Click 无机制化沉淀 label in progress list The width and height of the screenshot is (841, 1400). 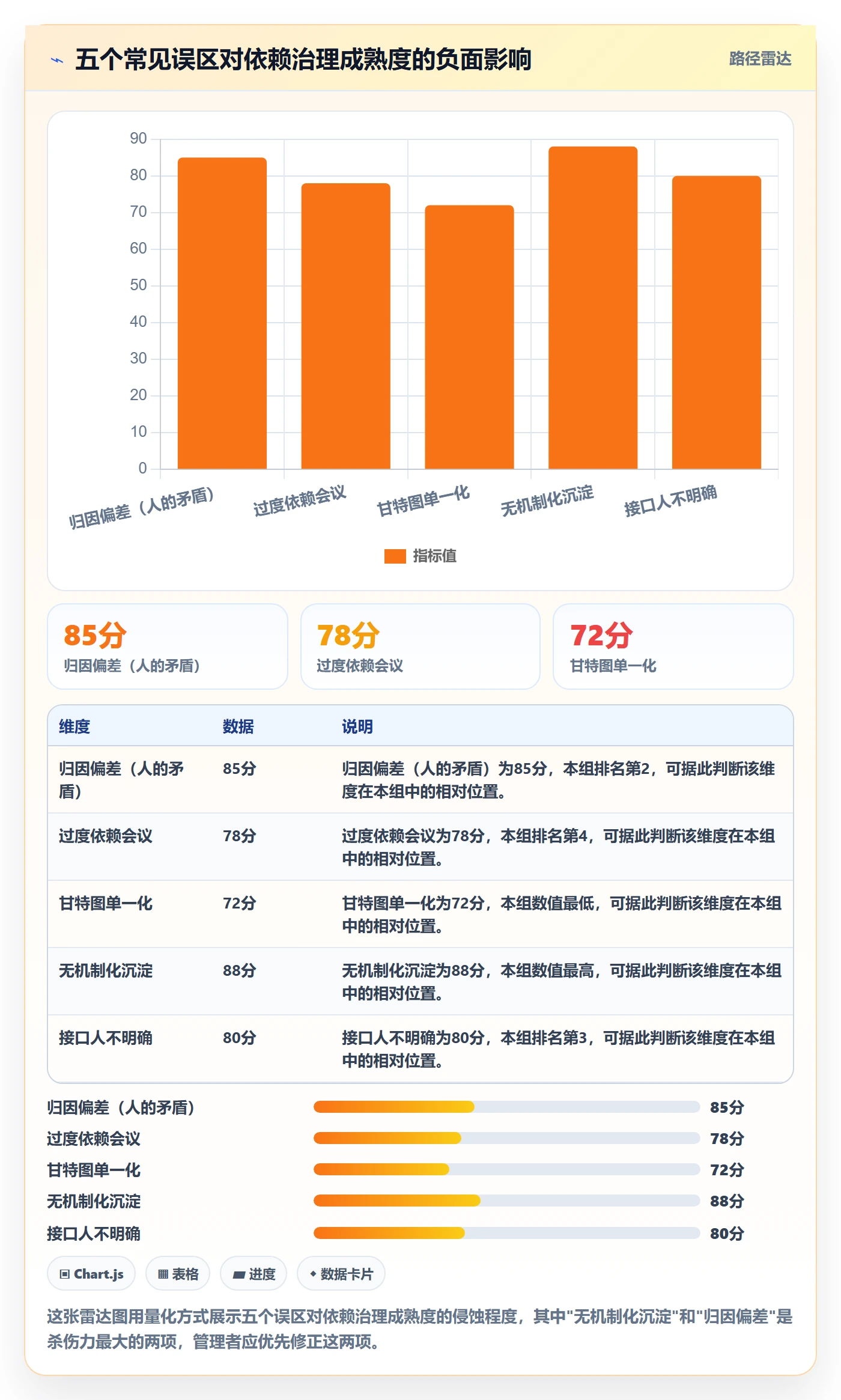(94, 1201)
